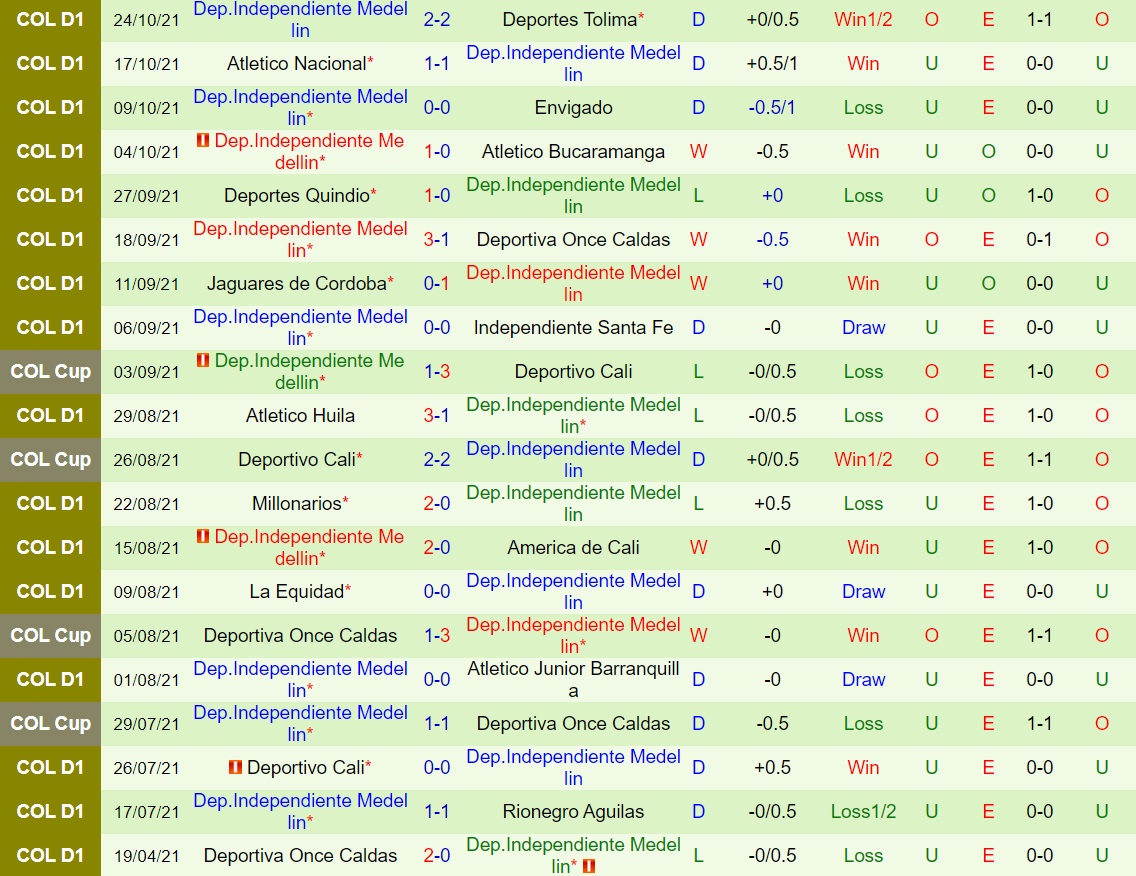
Task: Click the Loss result in the 27/09/21 row
Action: click(x=863, y=196)
